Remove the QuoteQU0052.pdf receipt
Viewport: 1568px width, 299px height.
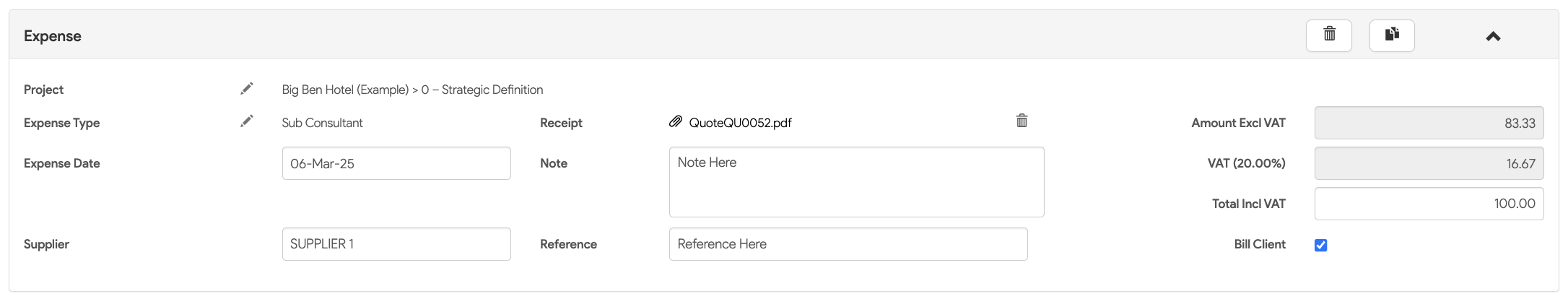tap(1022, 121)
